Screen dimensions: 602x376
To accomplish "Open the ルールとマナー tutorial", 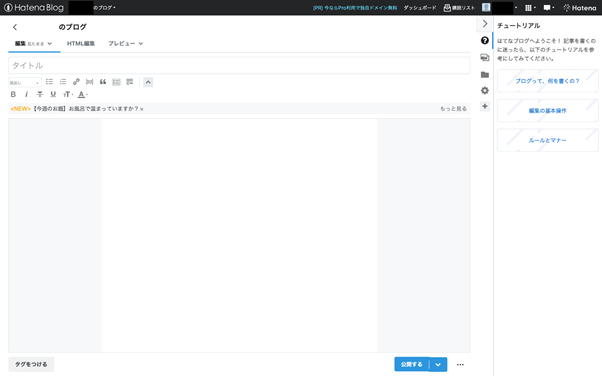I will 547,140.
